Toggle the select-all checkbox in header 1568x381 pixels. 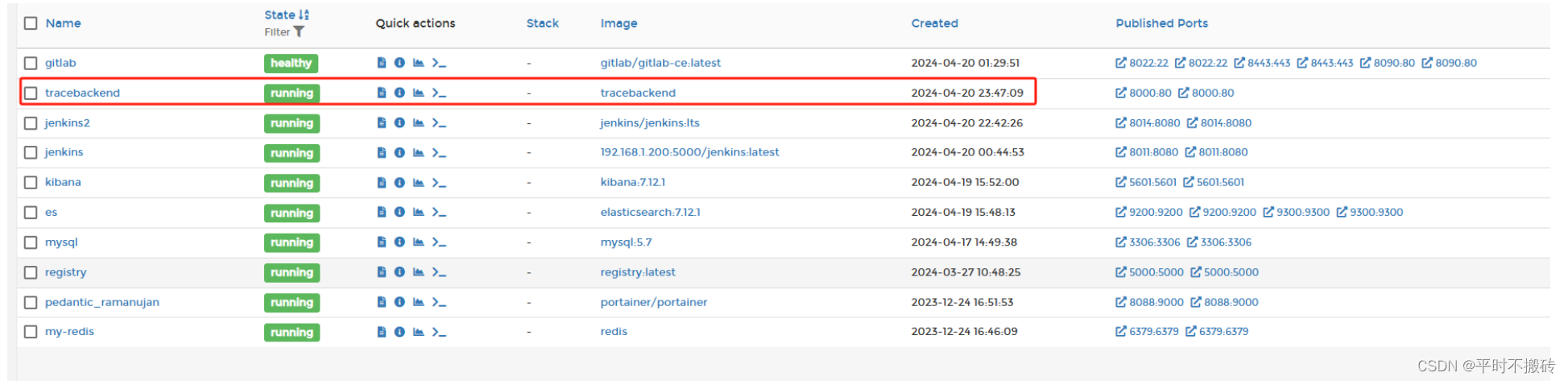(31, 23)
